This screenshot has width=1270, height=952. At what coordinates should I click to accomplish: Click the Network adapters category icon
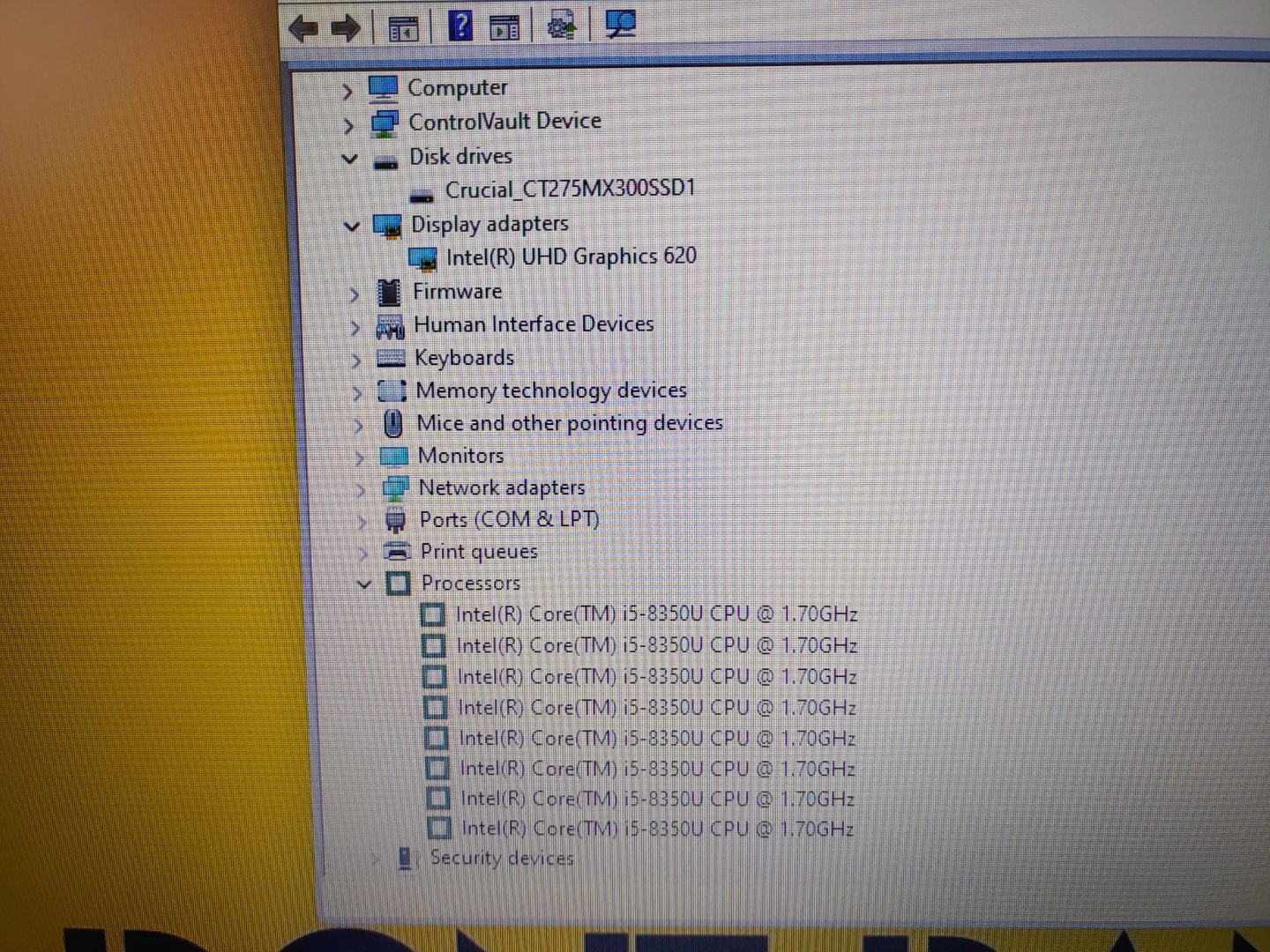pos(395,487)
